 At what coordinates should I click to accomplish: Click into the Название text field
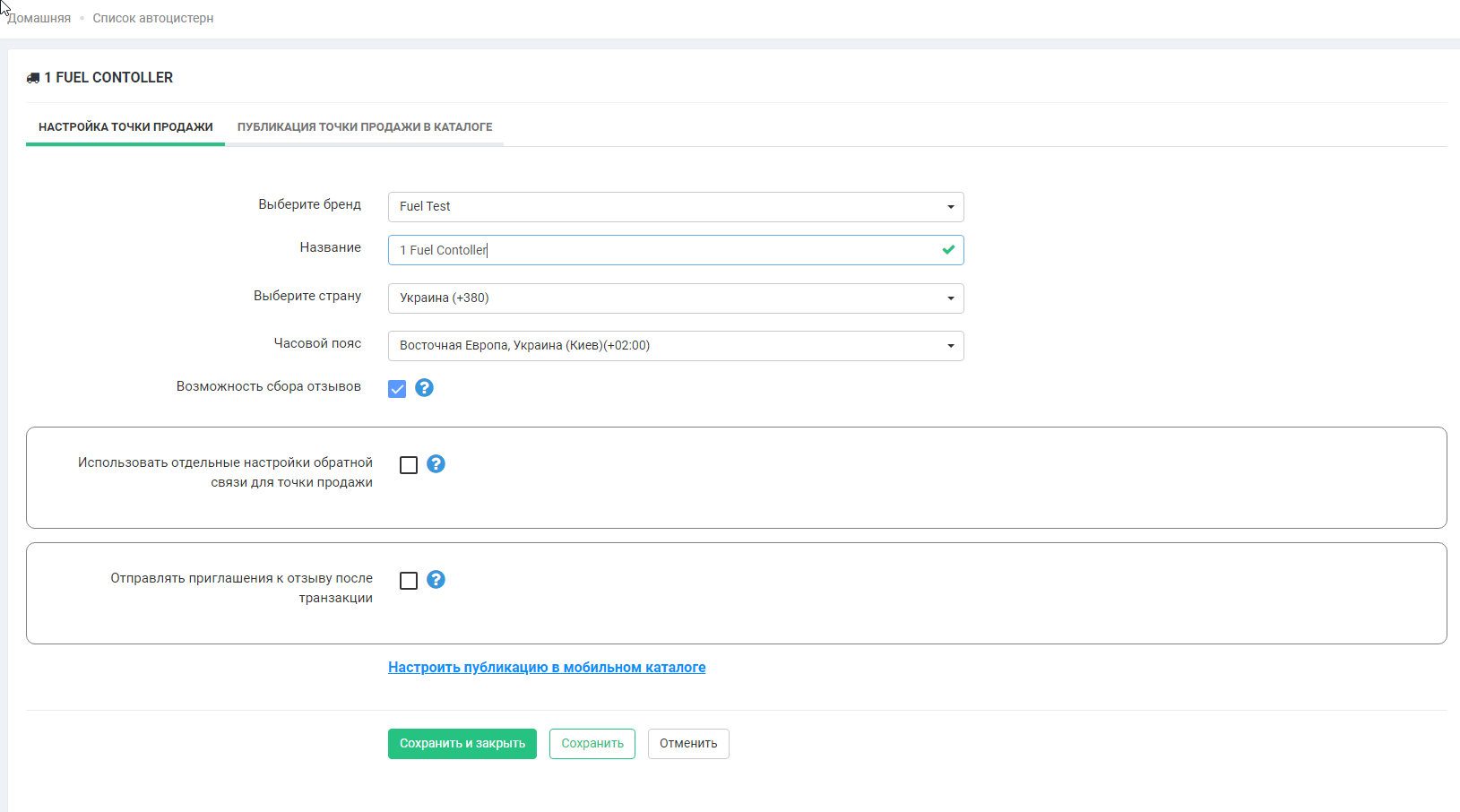coord(663,250)
